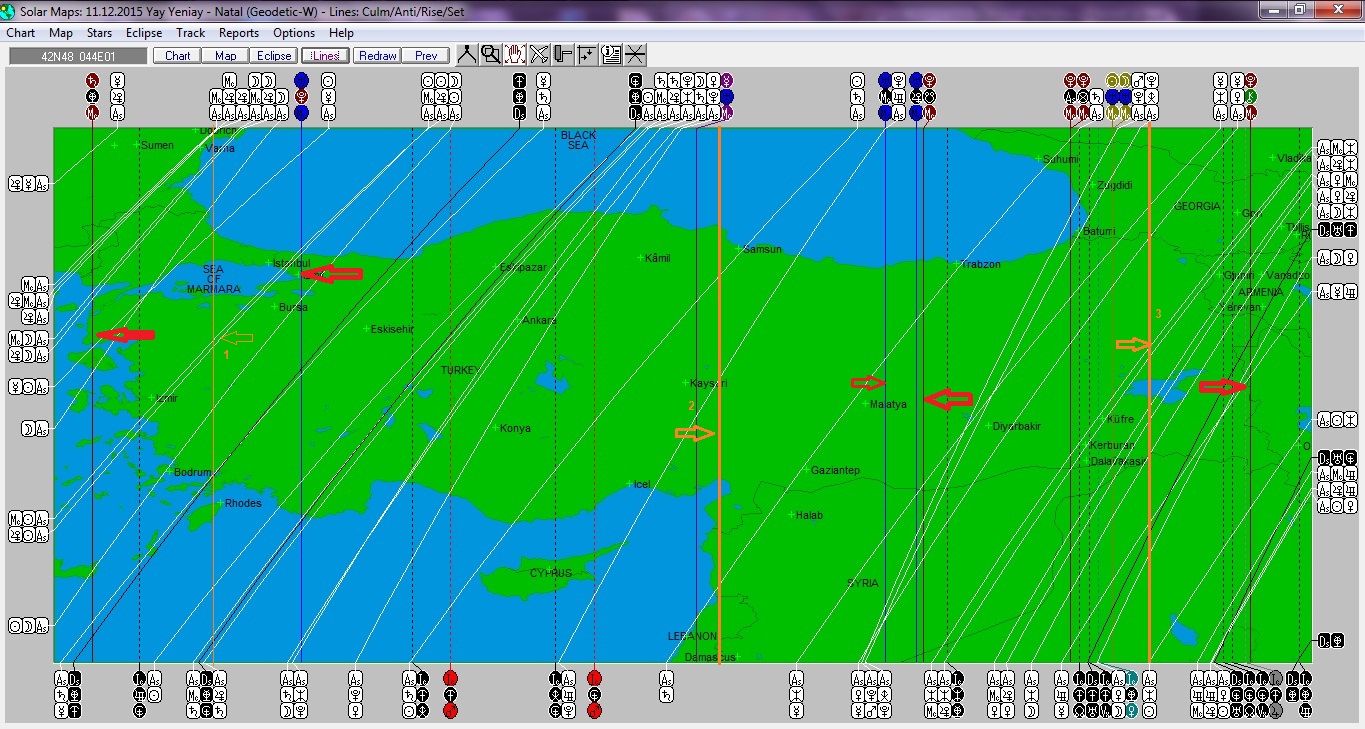Image resolution: width=1365 pixels, height=729 pixels.
Task: Switch to Map view via toolbar button
Action: 226,56
